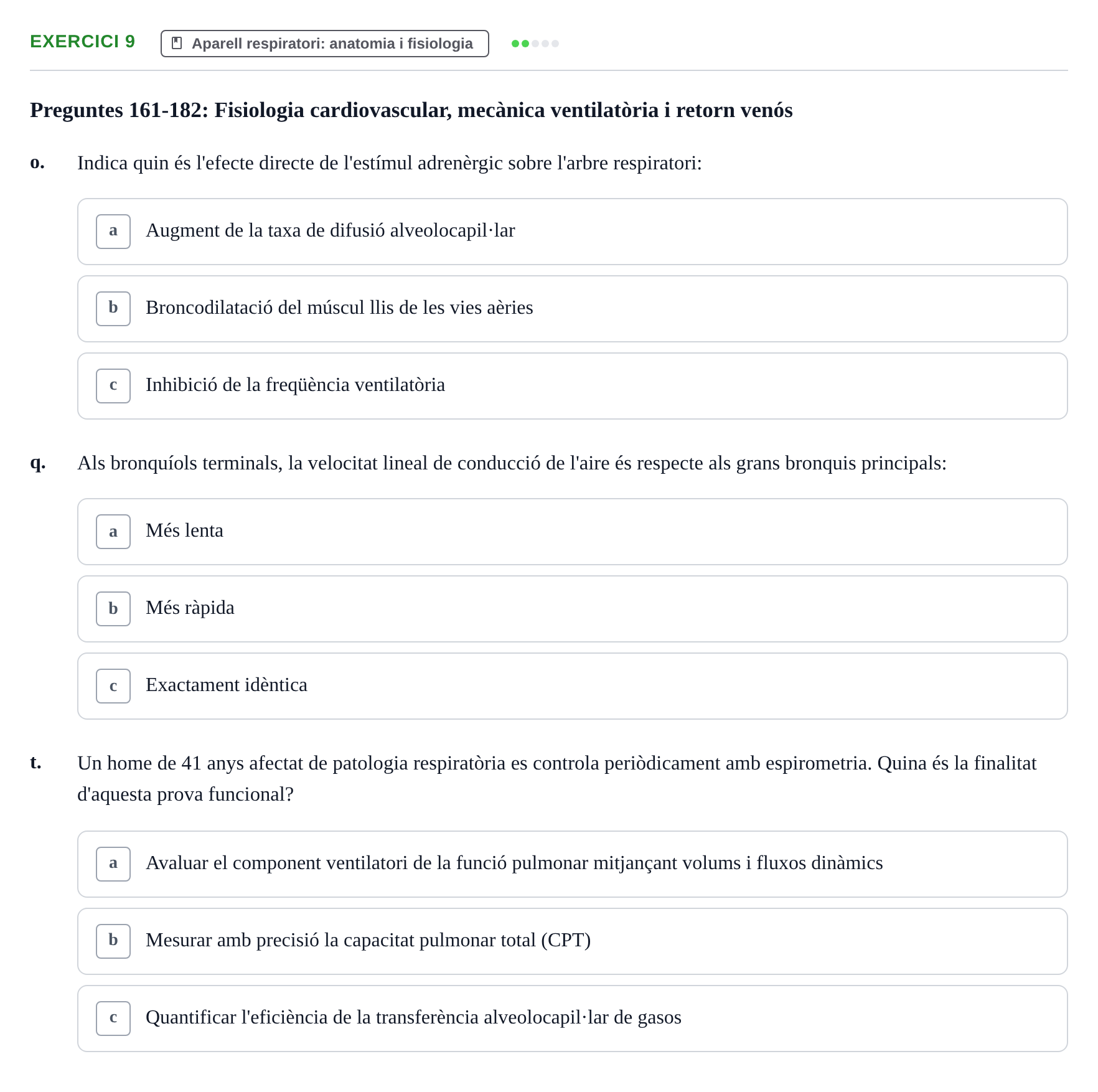1098x1092 pixels.
Task: Select answer Avaluar el component ventilatori
Action: pos(572,864)
